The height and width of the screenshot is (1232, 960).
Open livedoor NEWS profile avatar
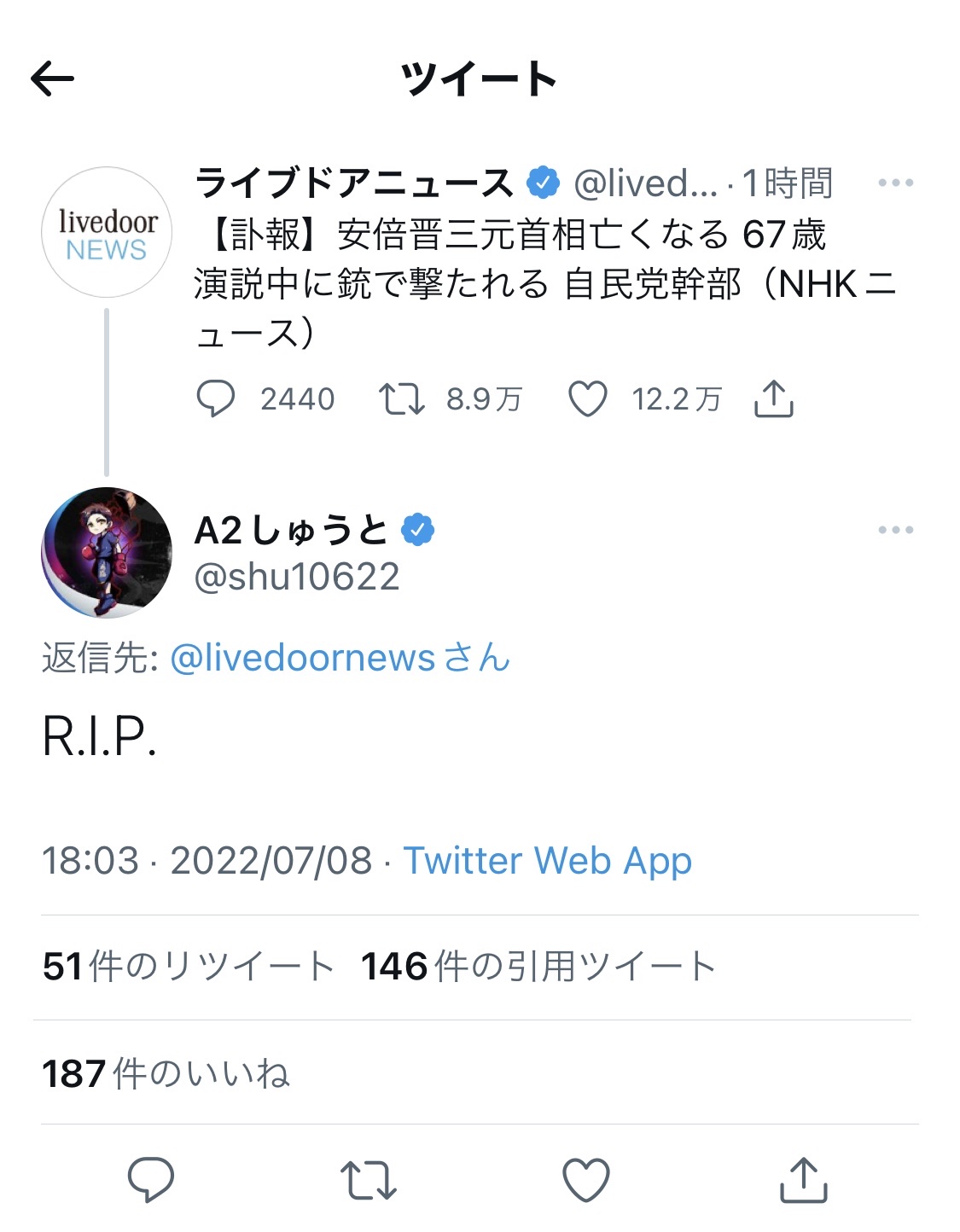point(107,232)
